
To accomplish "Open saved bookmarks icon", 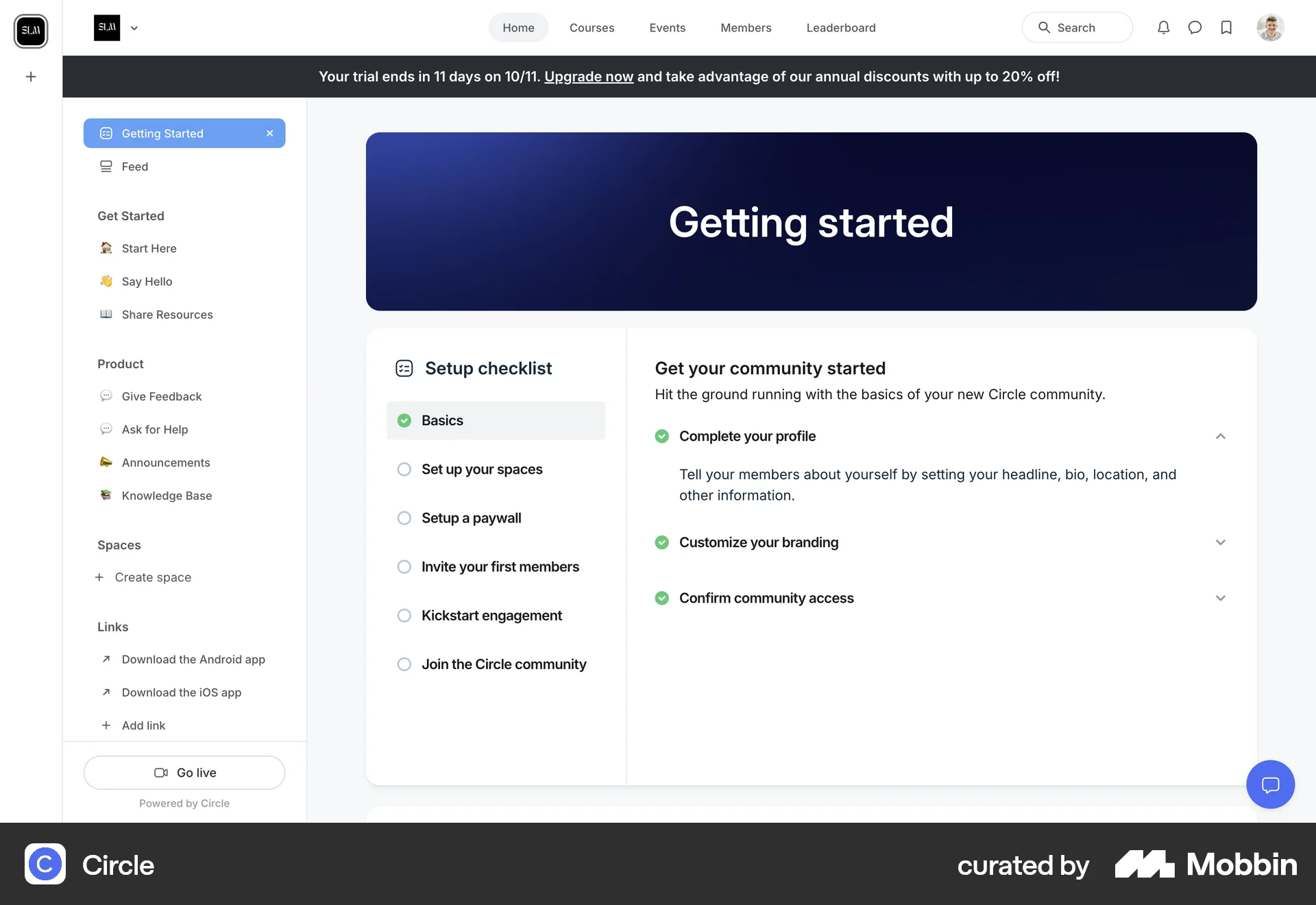I will [x=1227, y=27].
